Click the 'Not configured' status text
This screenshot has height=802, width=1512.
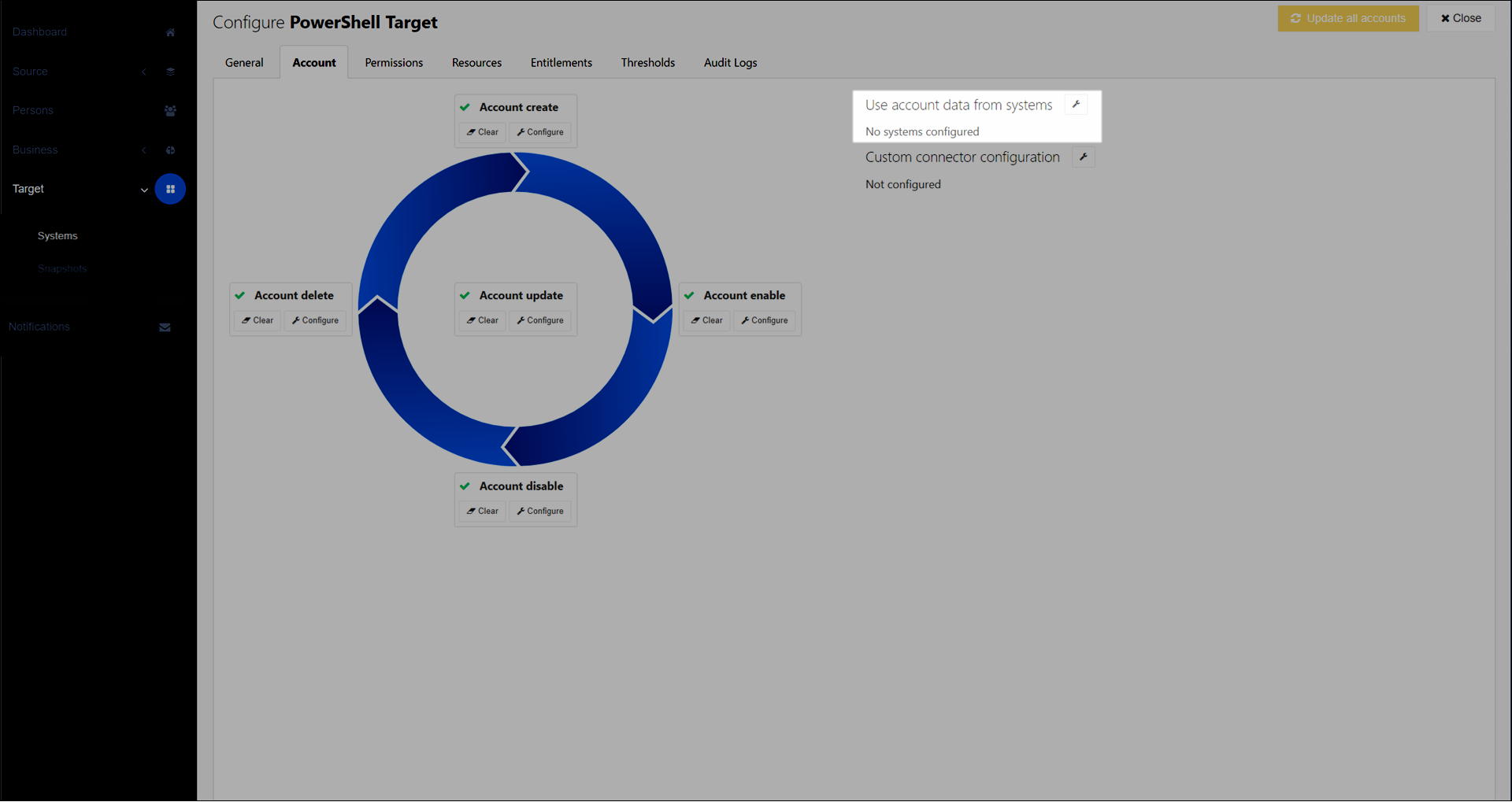pyautogui.click(x=903, y=184)
